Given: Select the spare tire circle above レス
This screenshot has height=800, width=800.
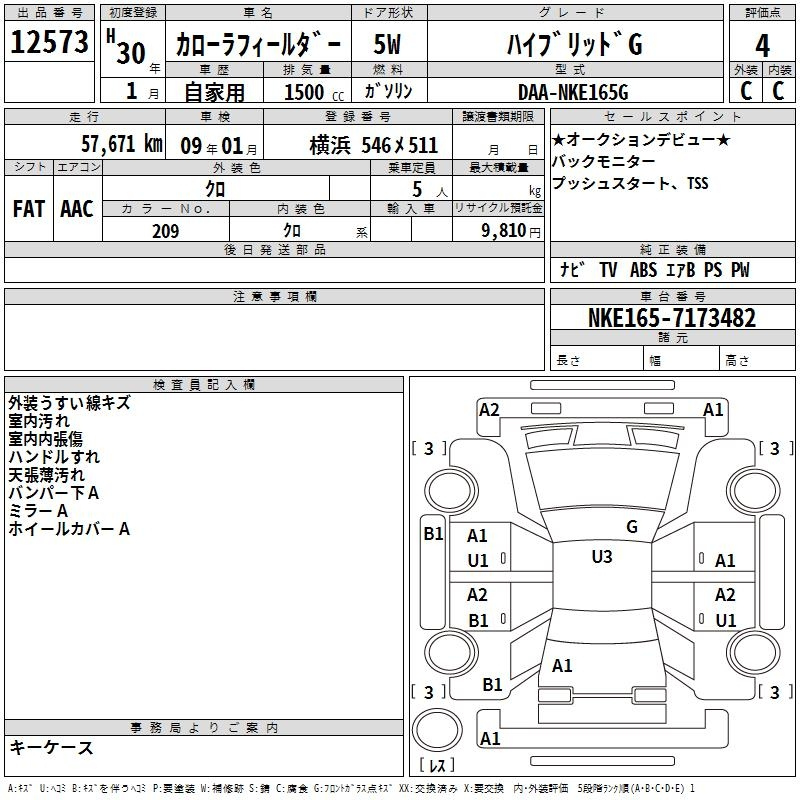Looking at the screenshot, I should click(437, 729).
